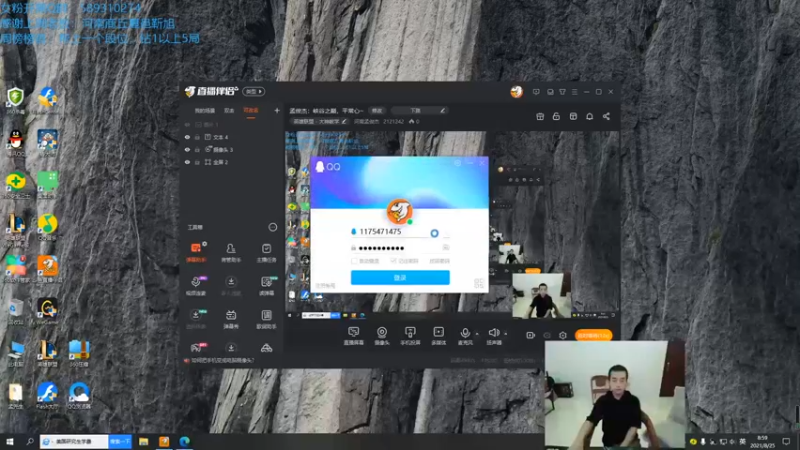Viewport: 800px width, 450px height.
Task: Mute the 麦克风 microphone
Action: point(465,336)
